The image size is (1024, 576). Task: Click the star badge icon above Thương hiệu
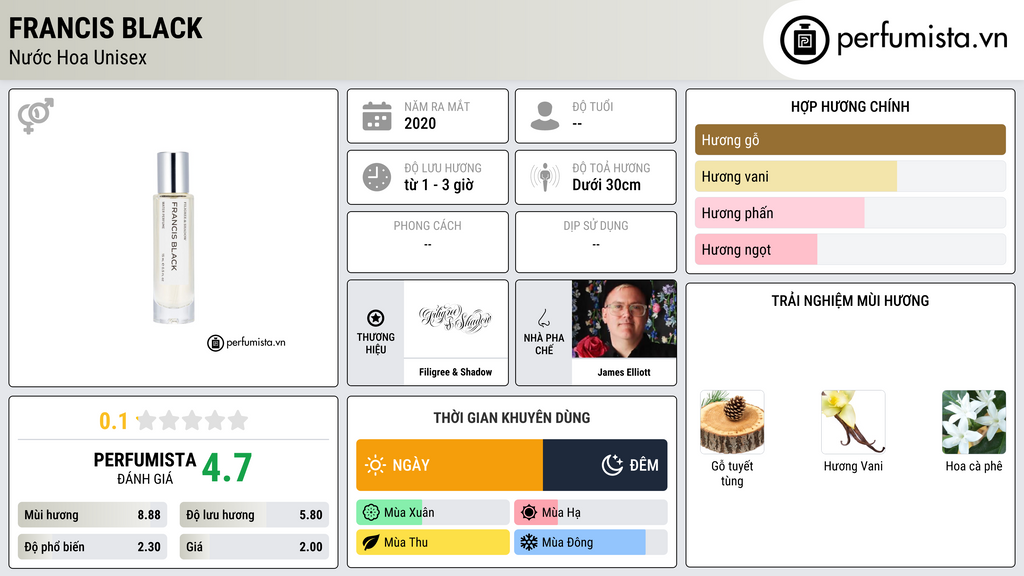click(x=376, y=318)
